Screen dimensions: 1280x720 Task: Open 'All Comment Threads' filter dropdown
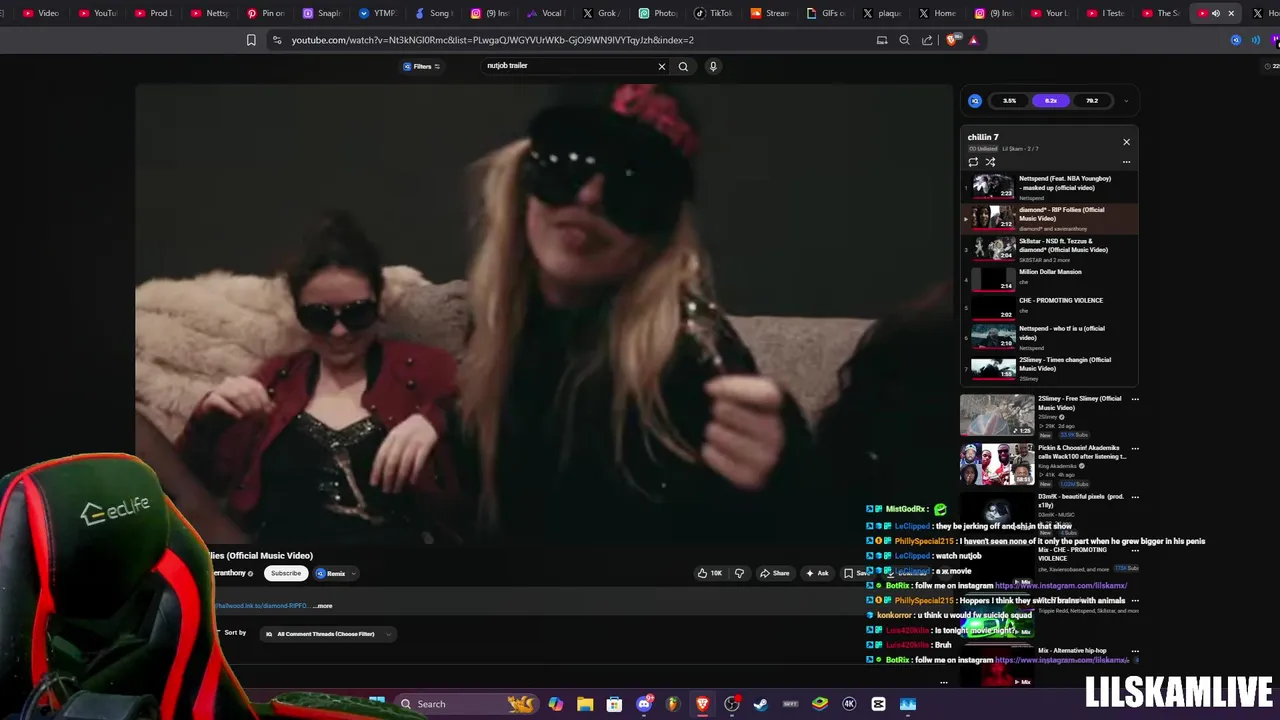point(329,634)
